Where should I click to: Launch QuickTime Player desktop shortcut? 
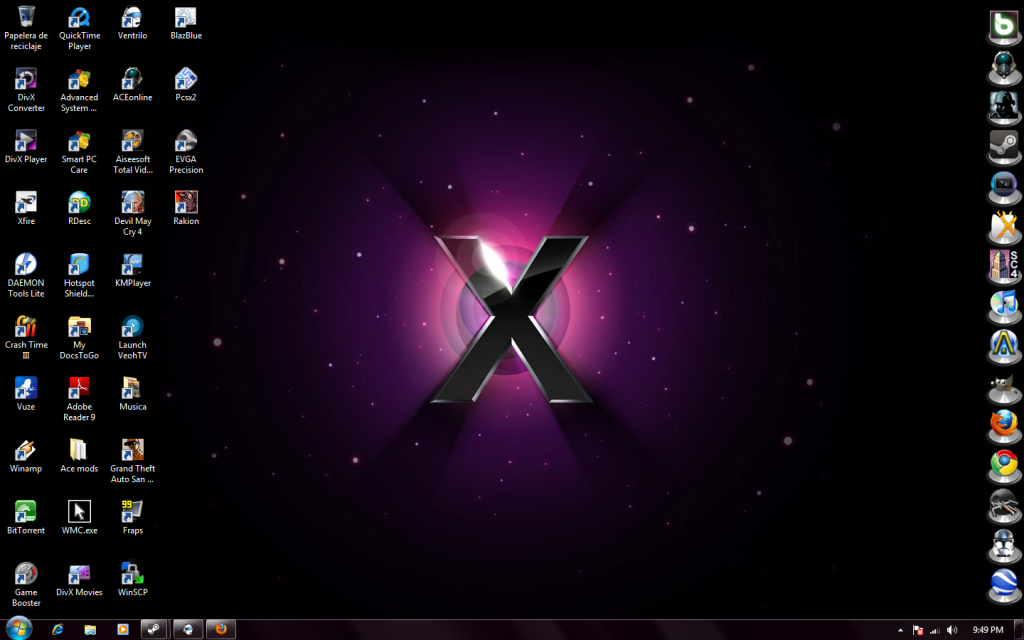click(79, 27)
